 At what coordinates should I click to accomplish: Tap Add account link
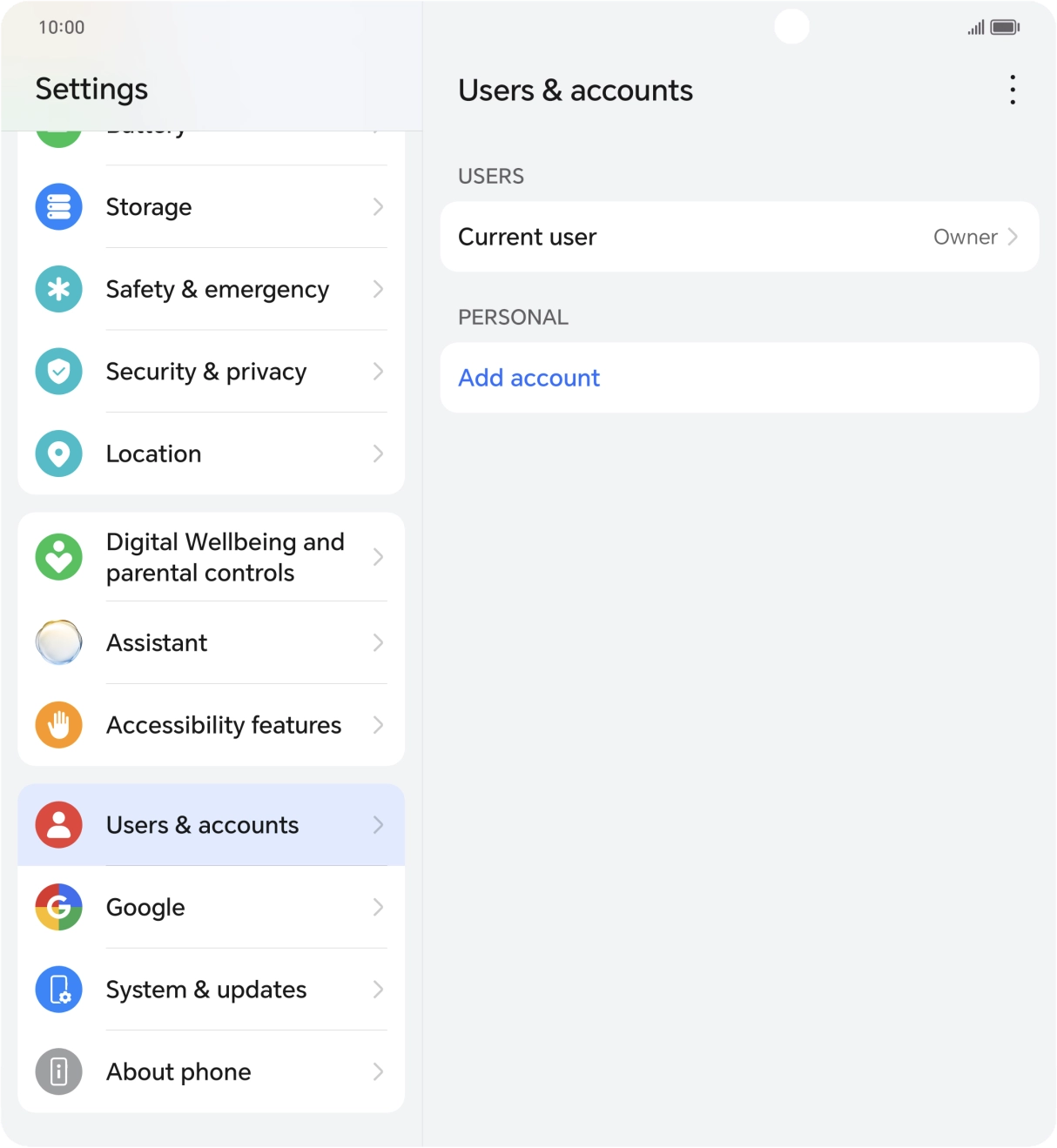529,378
